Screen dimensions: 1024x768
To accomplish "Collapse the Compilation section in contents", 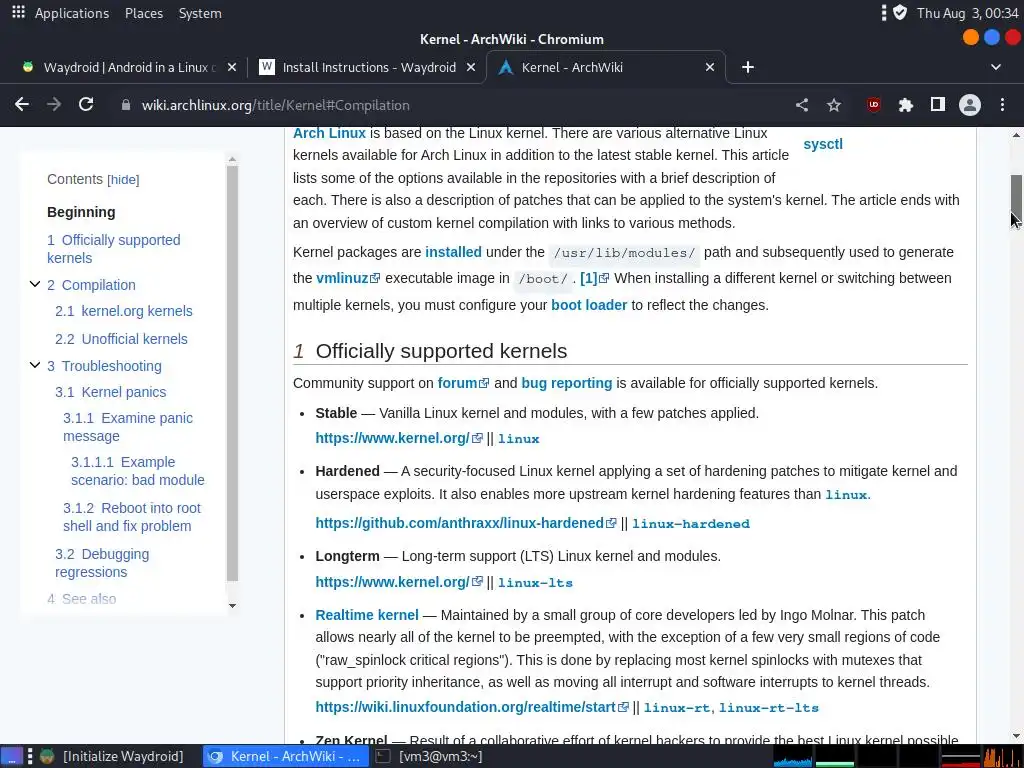I will point(35,284).
